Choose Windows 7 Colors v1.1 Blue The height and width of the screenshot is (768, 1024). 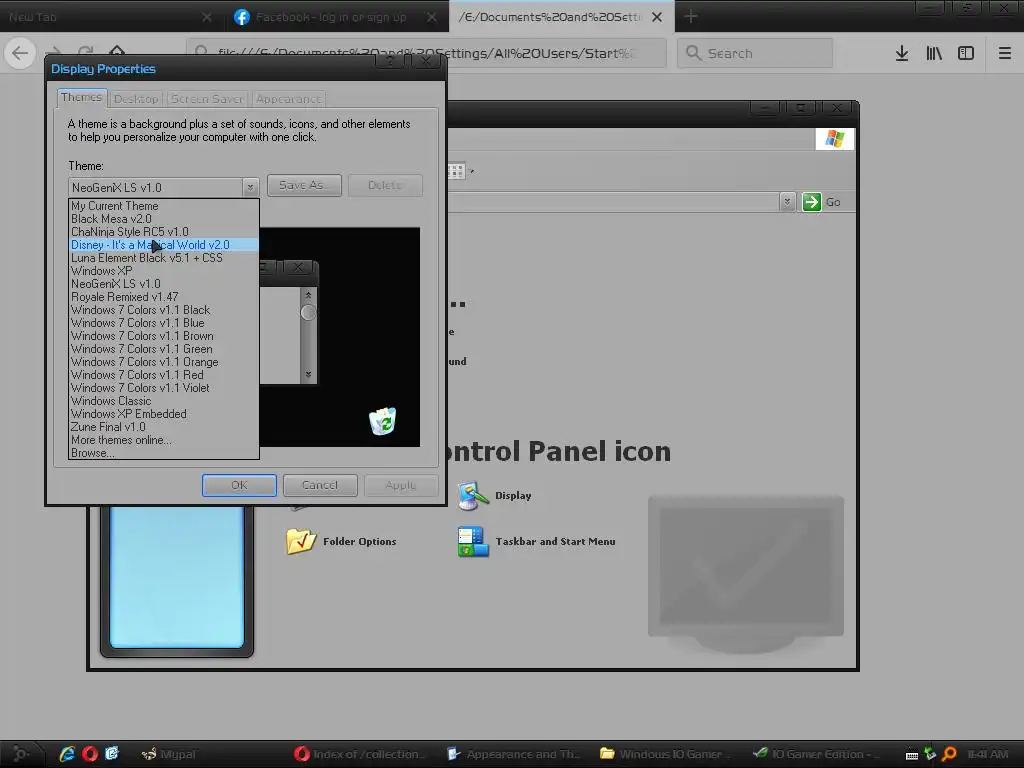[x=164, y=323]
